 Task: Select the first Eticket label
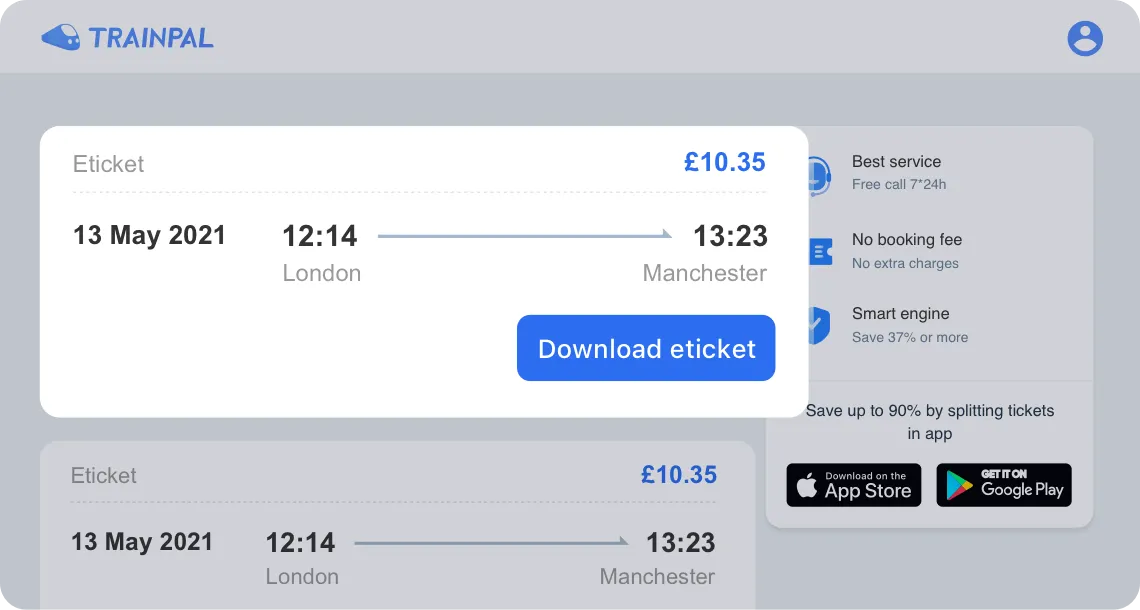108,164
